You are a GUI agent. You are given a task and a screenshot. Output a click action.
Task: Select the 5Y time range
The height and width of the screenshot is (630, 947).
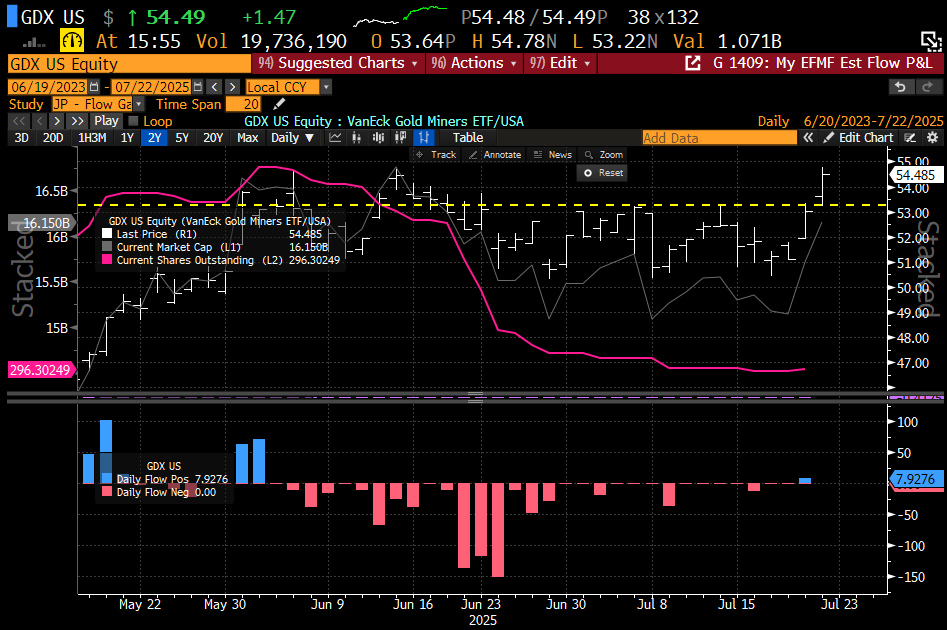coord(182,138)
